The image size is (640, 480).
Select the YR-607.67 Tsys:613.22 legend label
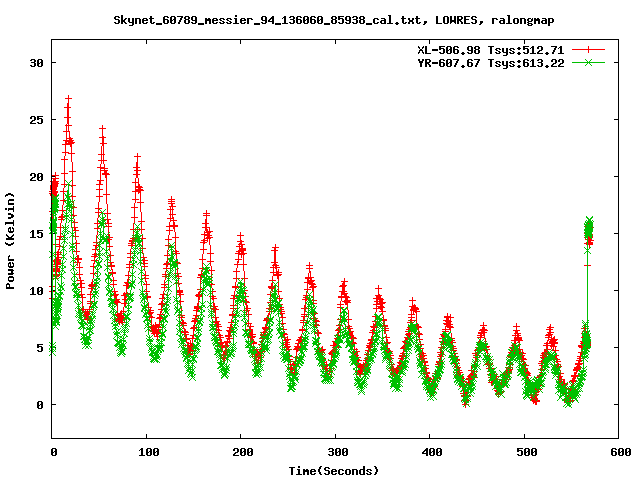(x=491, y=63)
